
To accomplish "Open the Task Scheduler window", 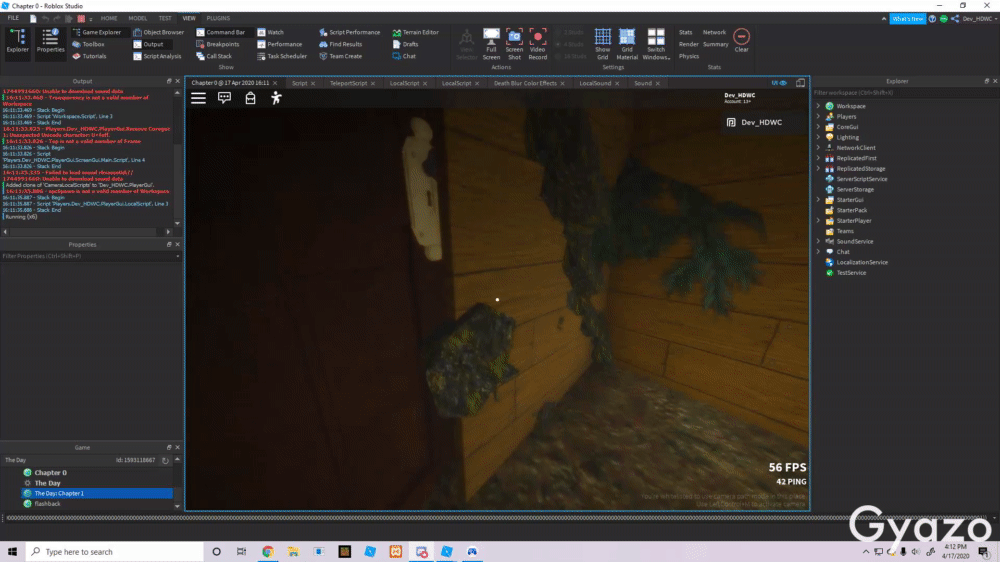I will [x=282, y=56].
